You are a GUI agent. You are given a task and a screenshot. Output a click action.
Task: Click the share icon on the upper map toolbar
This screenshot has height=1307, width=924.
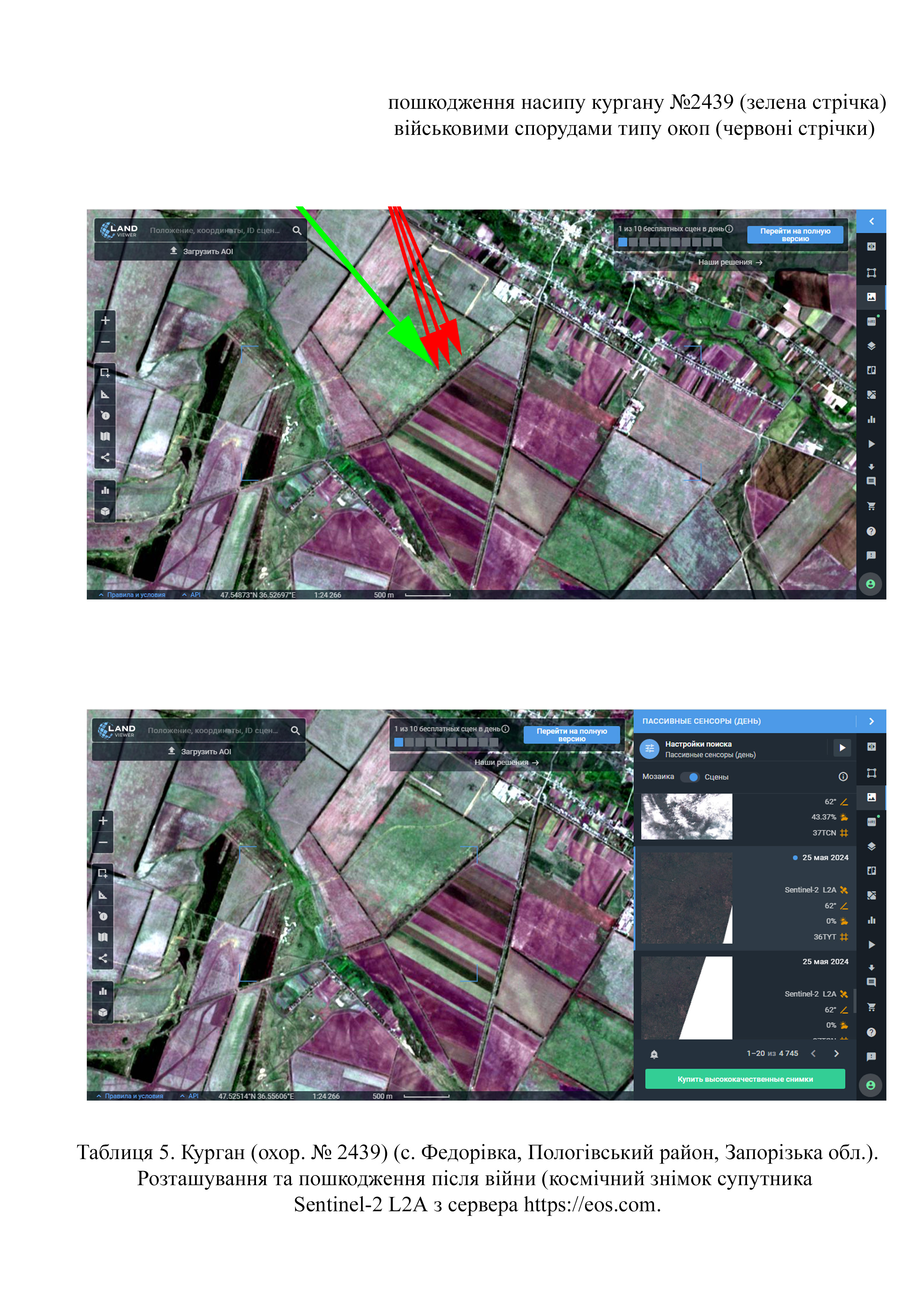tap(105, 457)
